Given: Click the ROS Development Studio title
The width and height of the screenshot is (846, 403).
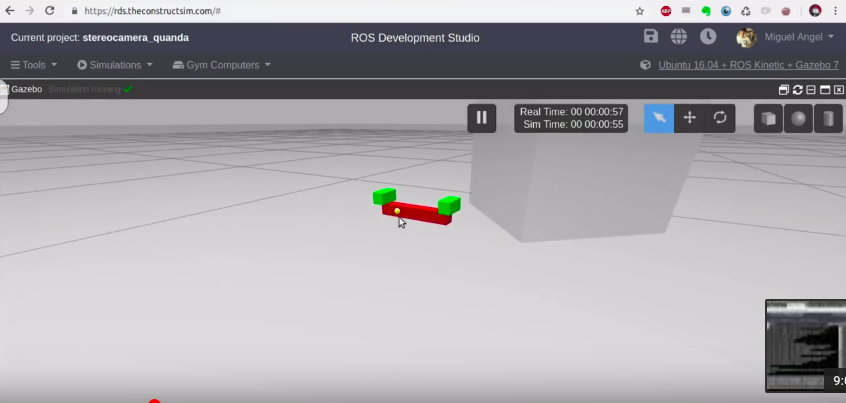Looking at the screenshot, I should pos(415,38).
